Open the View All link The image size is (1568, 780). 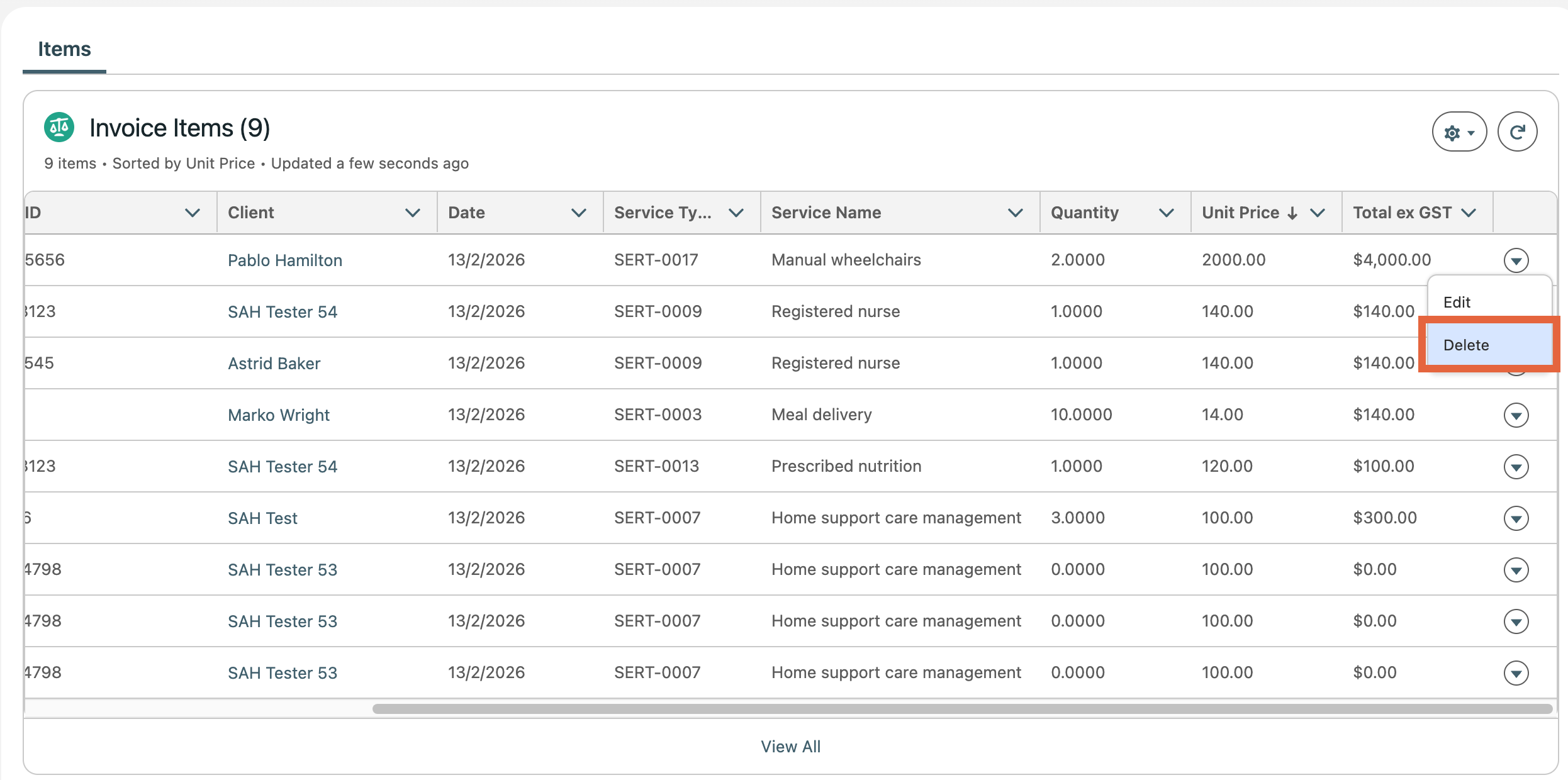click(x=790, y=747)
